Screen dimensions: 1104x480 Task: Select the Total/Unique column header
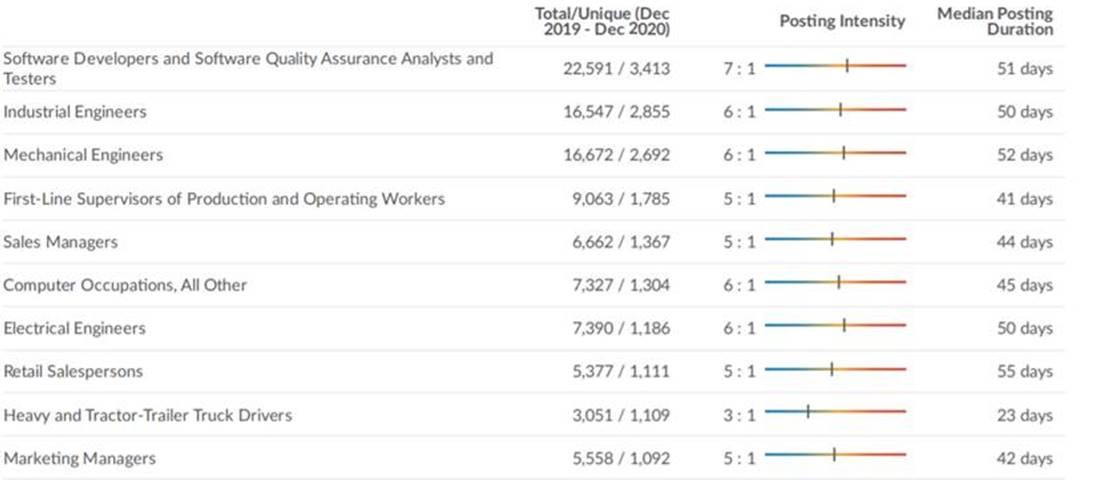(x=603, y=21)
